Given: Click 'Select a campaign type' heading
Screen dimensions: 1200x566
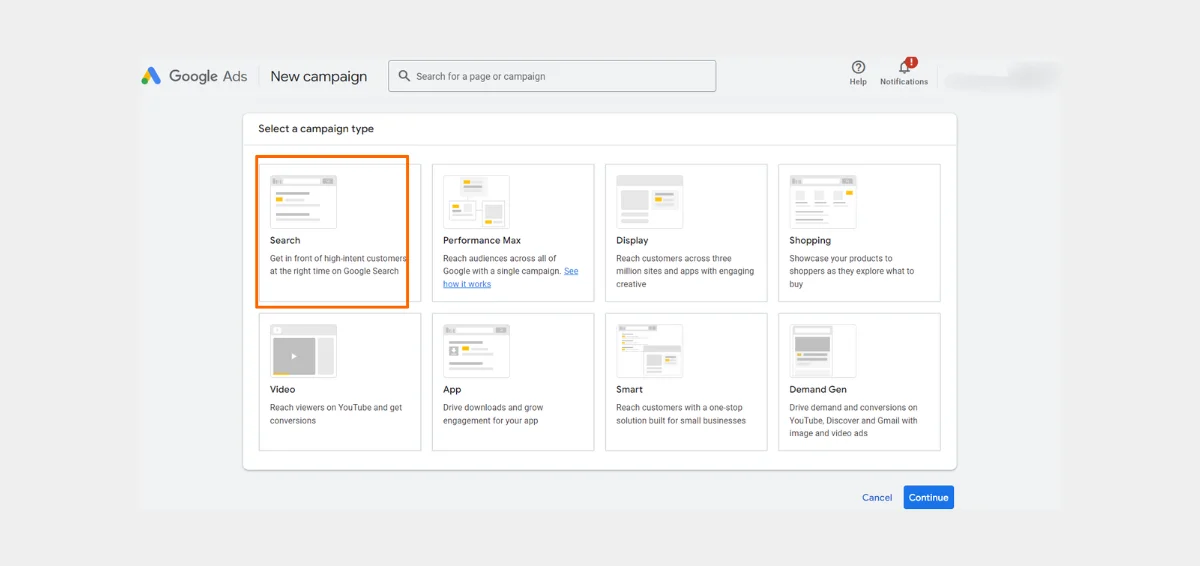Looking at the screenshot, I should click(316, 129).
